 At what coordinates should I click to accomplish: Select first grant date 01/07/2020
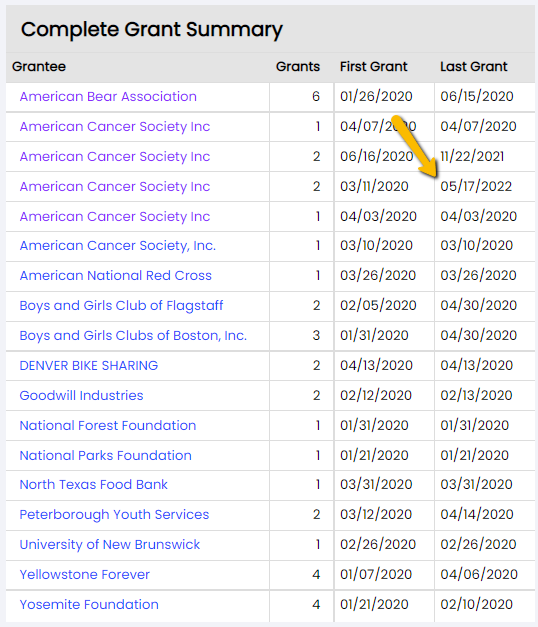pos(376,575)
